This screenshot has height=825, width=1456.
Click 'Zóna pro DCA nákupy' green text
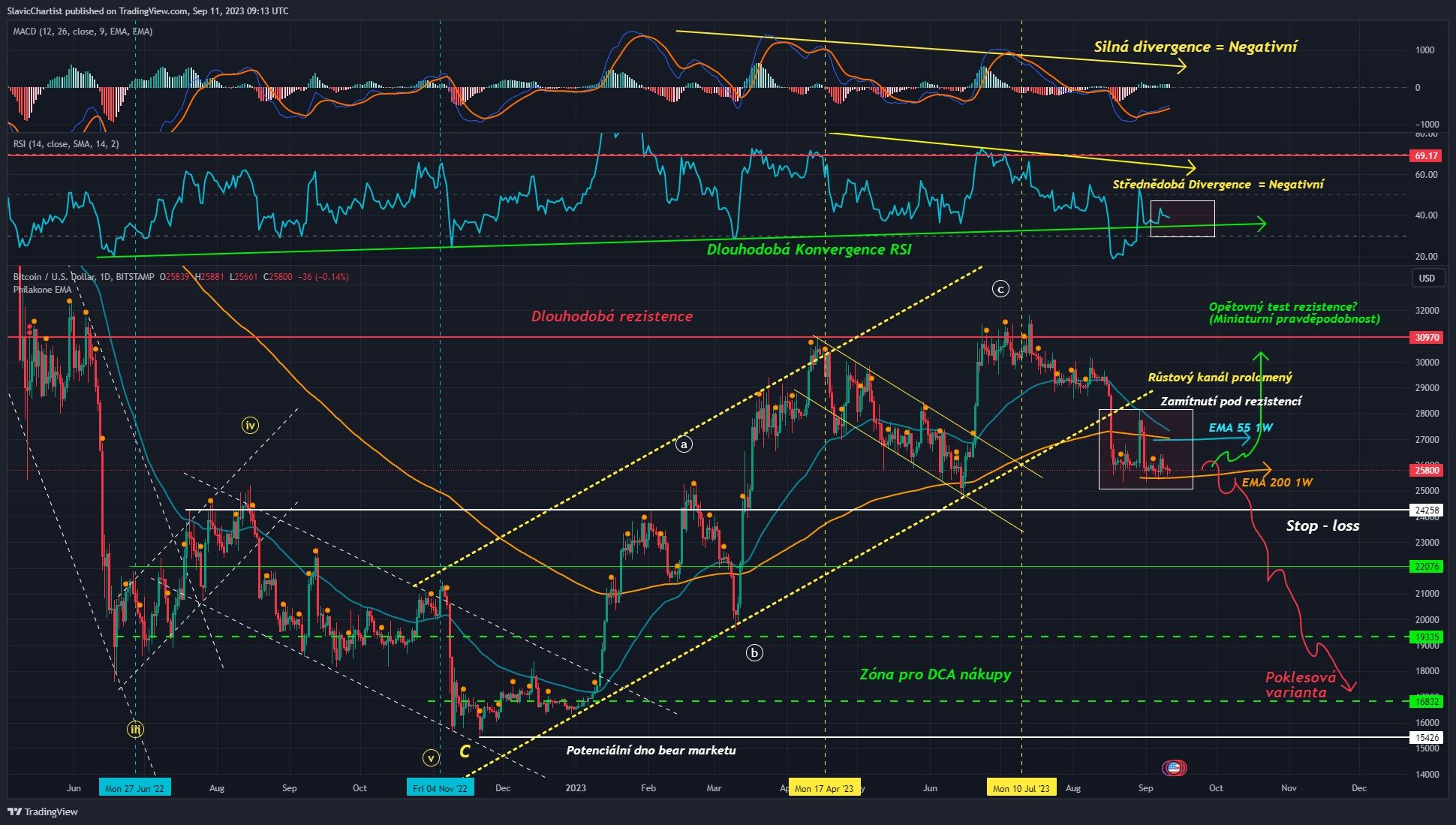click(x=935, y=674)
